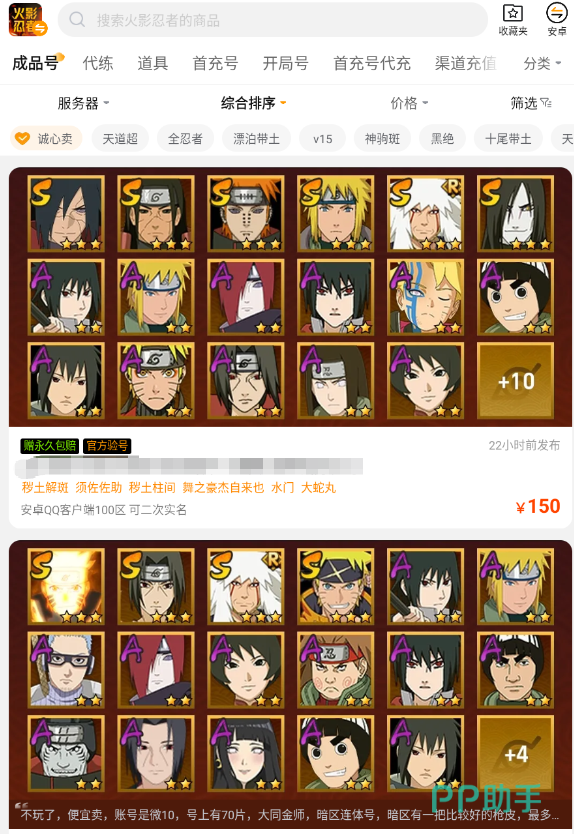The width and height of the screenshot is (574, 834).
Task: Tap the 筛选 filter funnel icon
Action: coord(546,103)
